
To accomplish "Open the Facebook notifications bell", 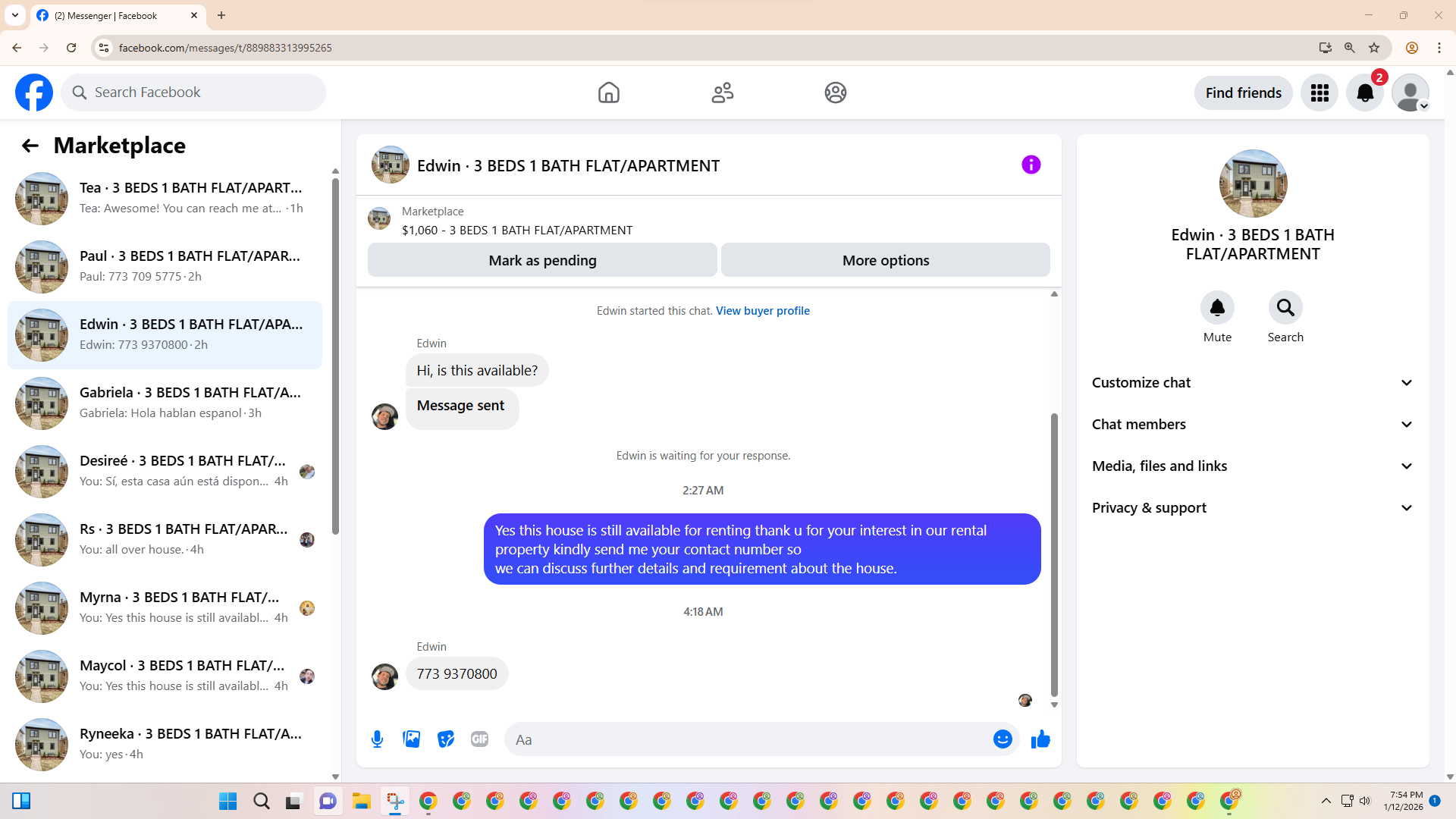I will pyautogui.click(x=1364, y=93).
